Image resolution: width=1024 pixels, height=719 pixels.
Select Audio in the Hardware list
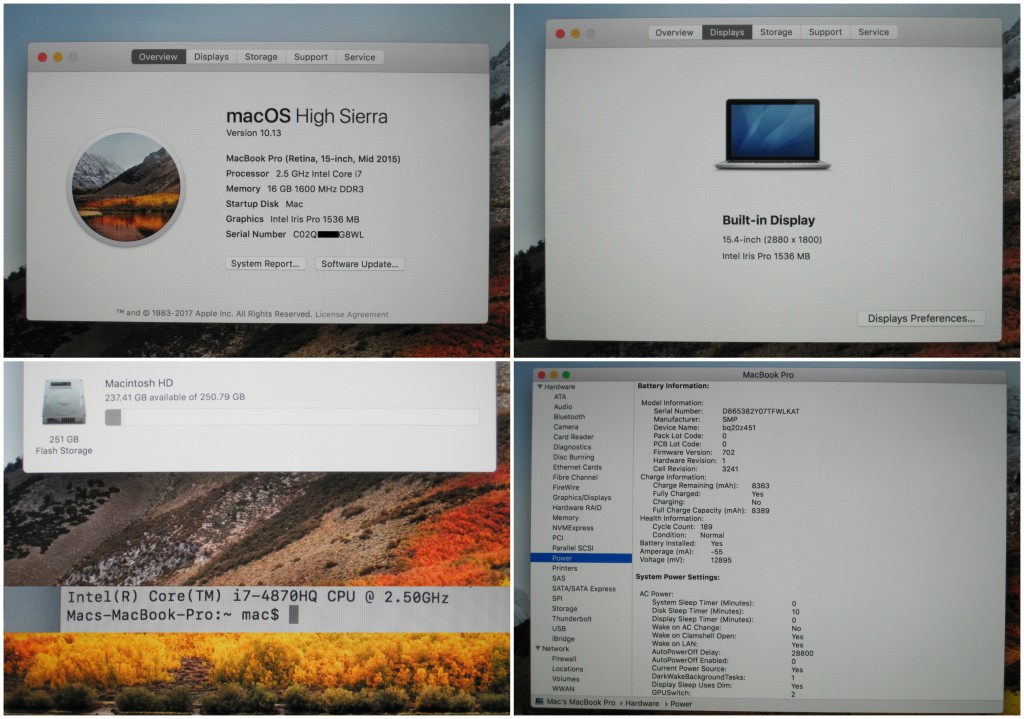coord(563,406)
